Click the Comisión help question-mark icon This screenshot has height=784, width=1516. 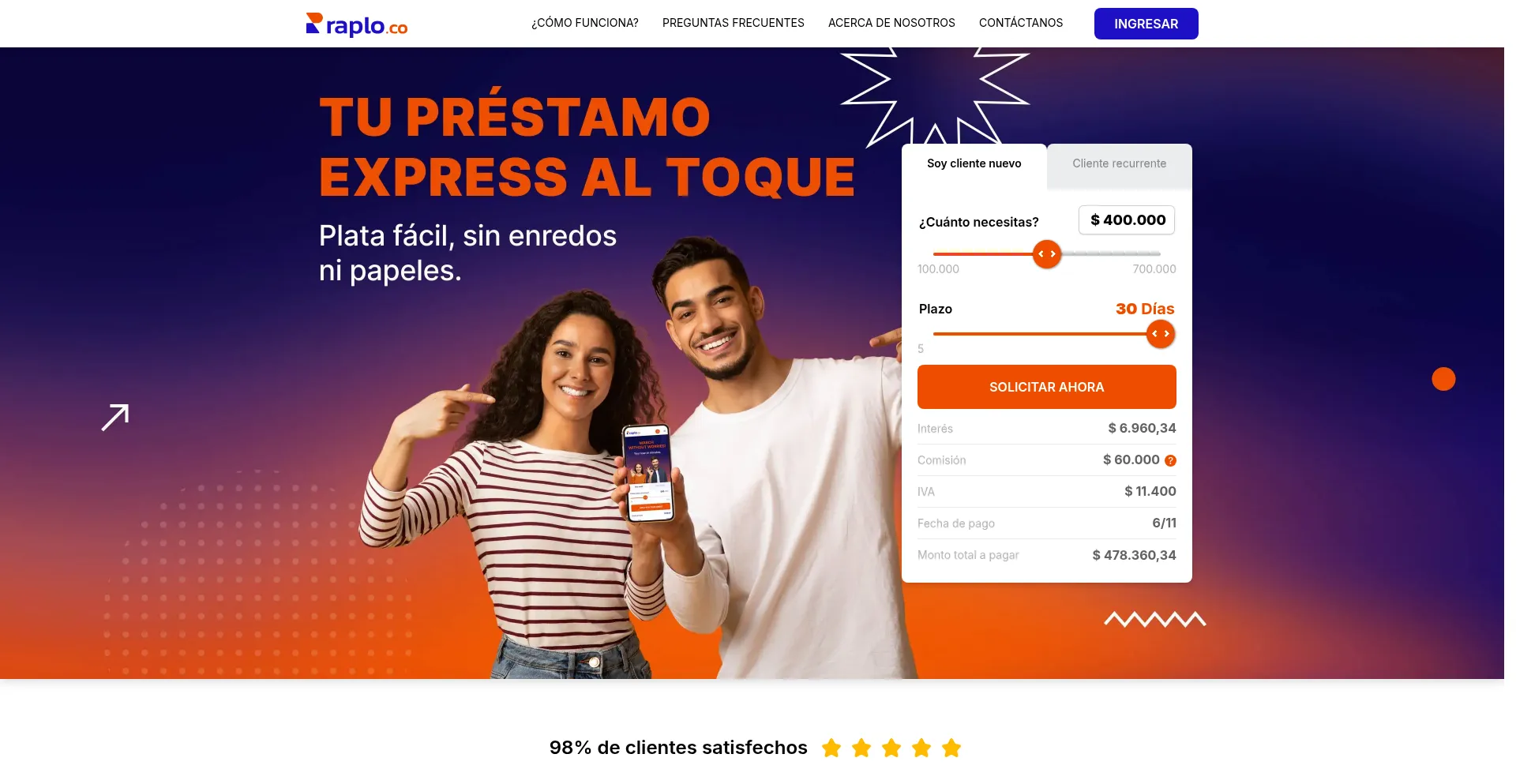pyautogui.click(x=1170, y=461)
